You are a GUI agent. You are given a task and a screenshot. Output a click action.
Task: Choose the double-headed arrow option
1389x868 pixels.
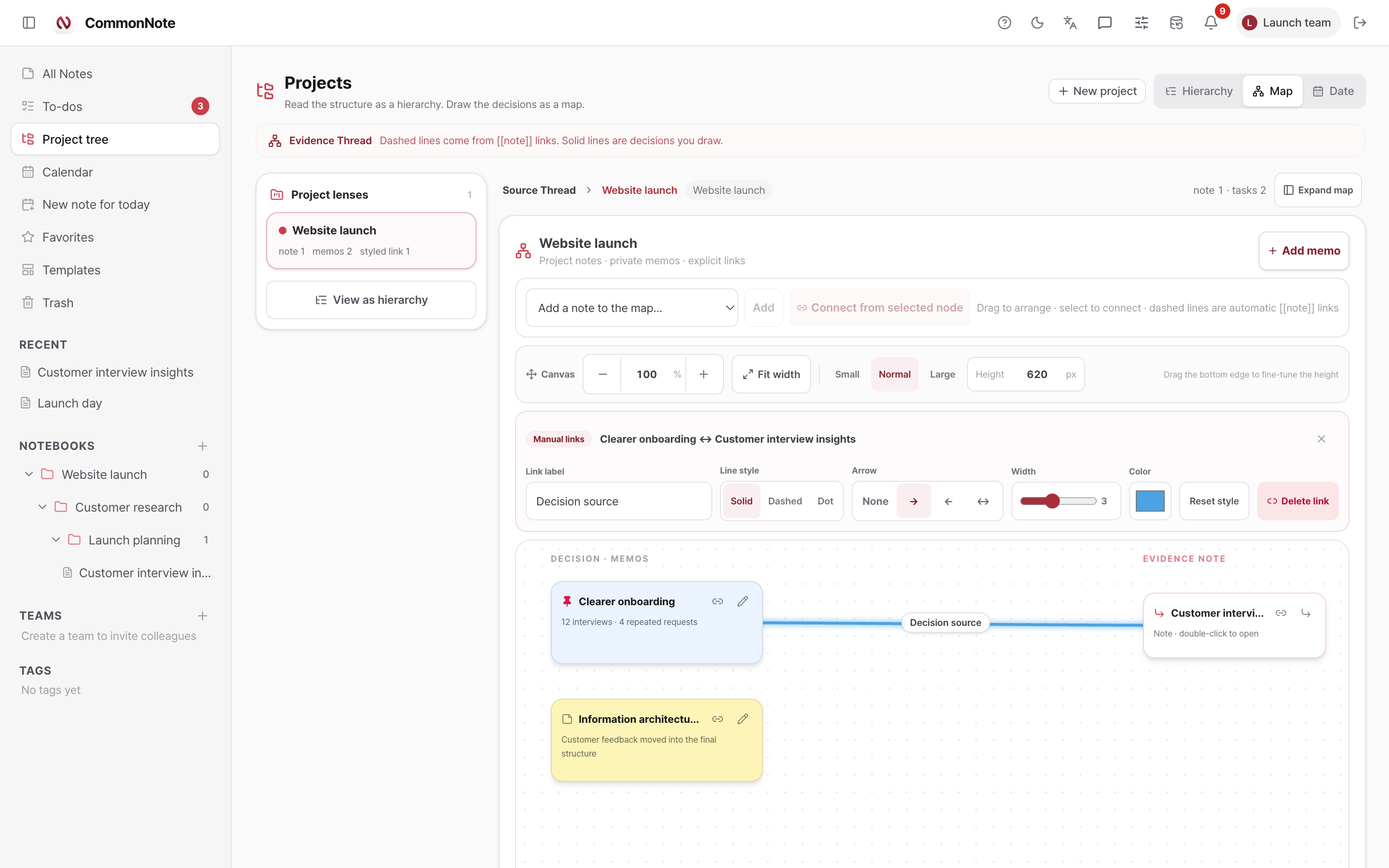(x=983, y=501)
